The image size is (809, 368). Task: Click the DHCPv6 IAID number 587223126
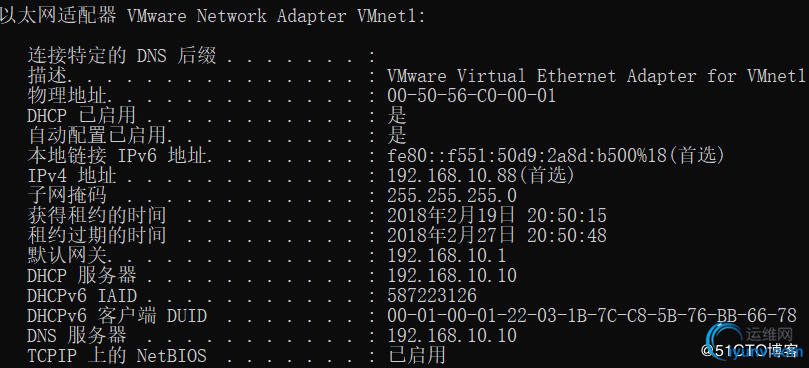[x=432, y=296]
